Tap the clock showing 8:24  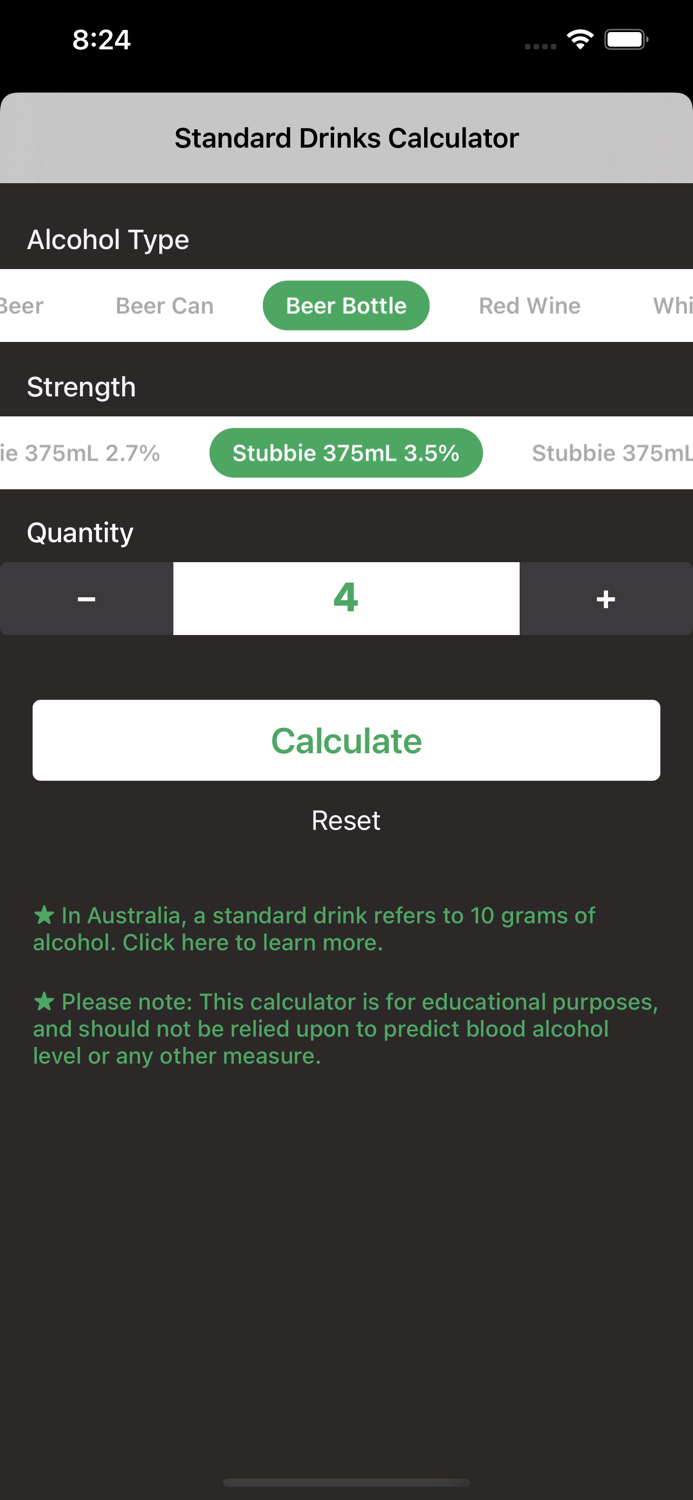(103, 40)
